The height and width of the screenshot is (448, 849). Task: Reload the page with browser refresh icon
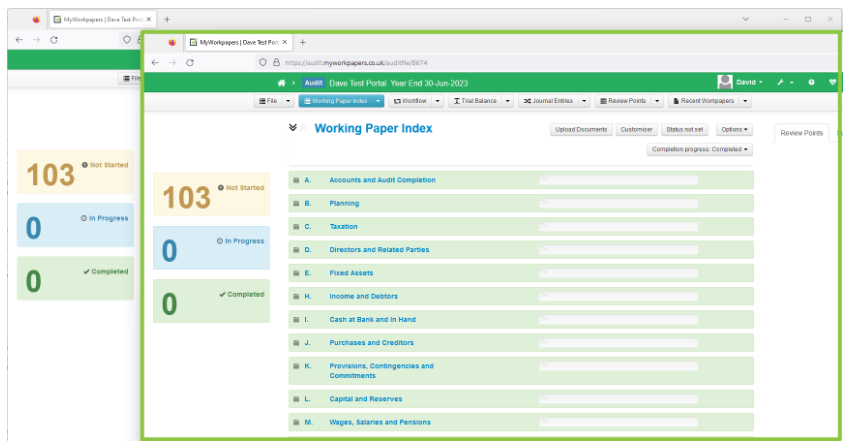pos(190,62)
